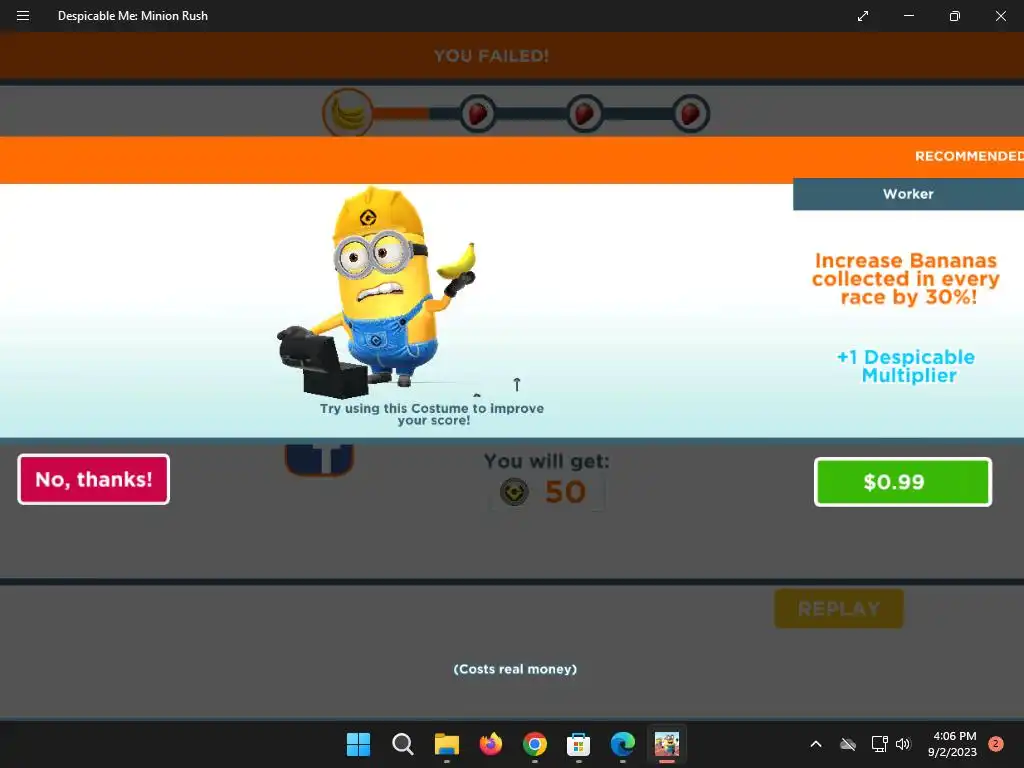Viewport: 1024px width, 768px height.
Task: Open the network status tray icon
Action: click(x=879, y=744)
